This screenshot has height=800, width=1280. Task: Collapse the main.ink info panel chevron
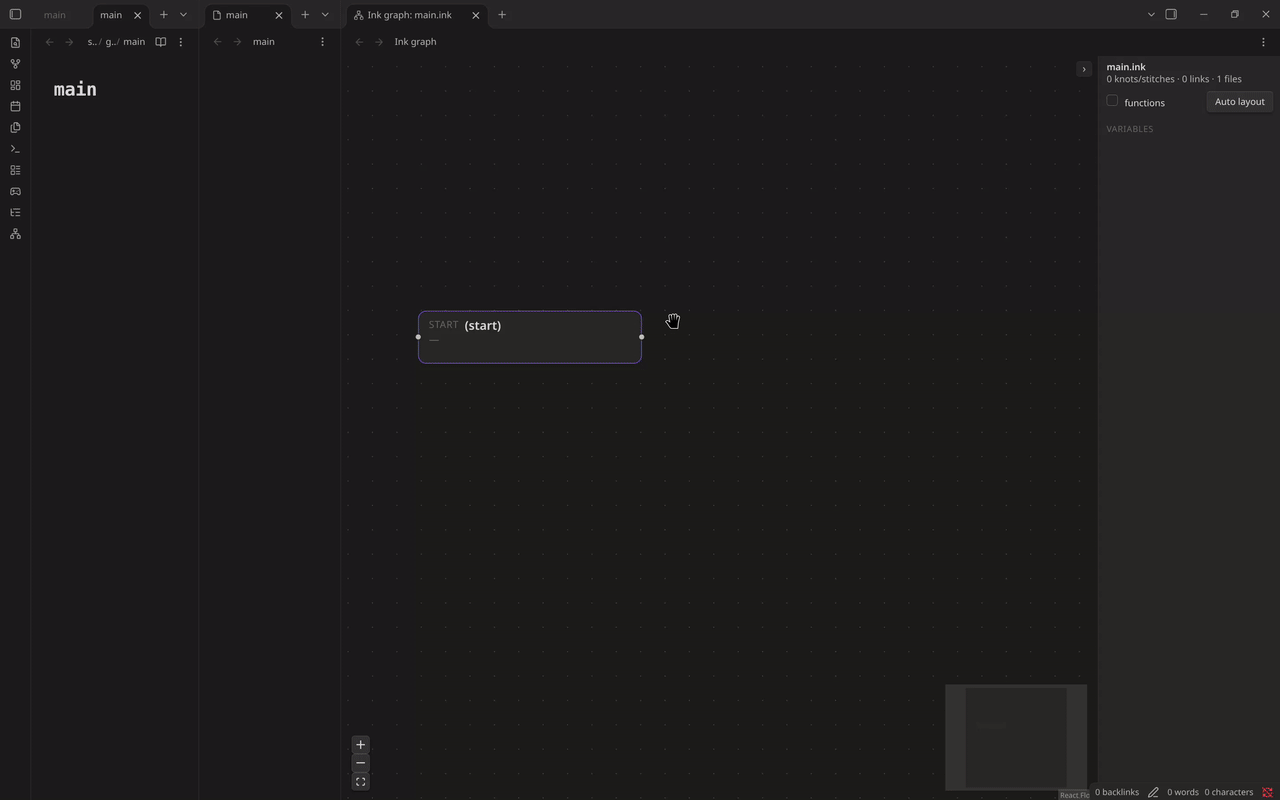click(x=1084, y=69)
